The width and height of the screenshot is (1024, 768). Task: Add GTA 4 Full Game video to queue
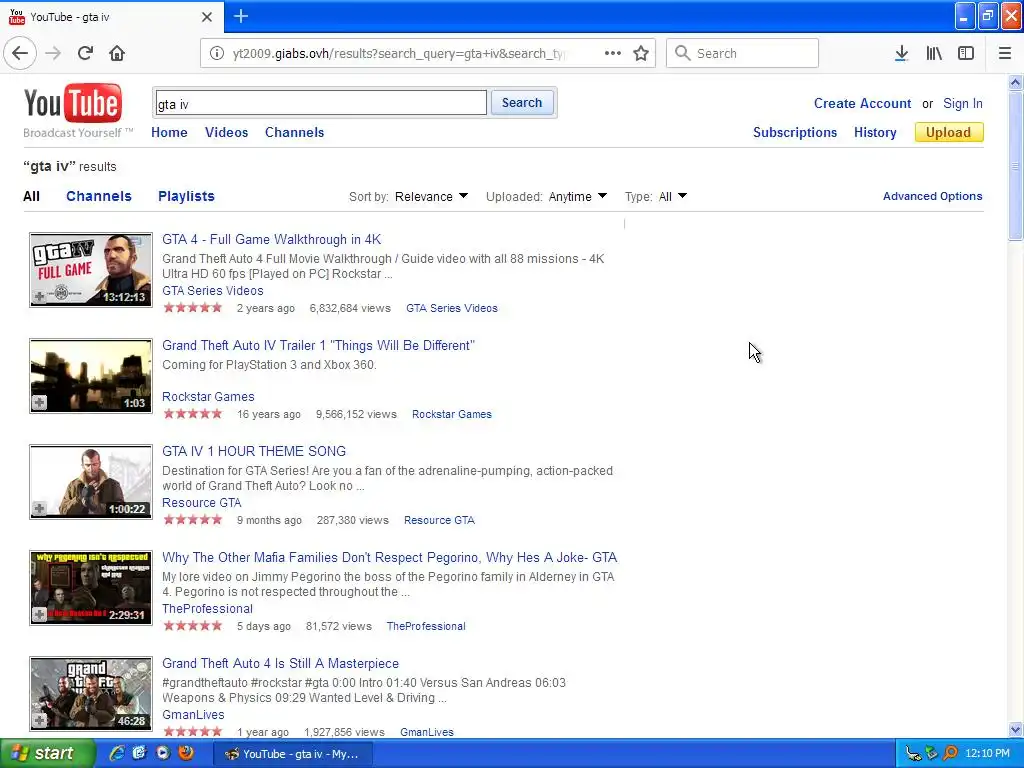click(x=40, y=296)
